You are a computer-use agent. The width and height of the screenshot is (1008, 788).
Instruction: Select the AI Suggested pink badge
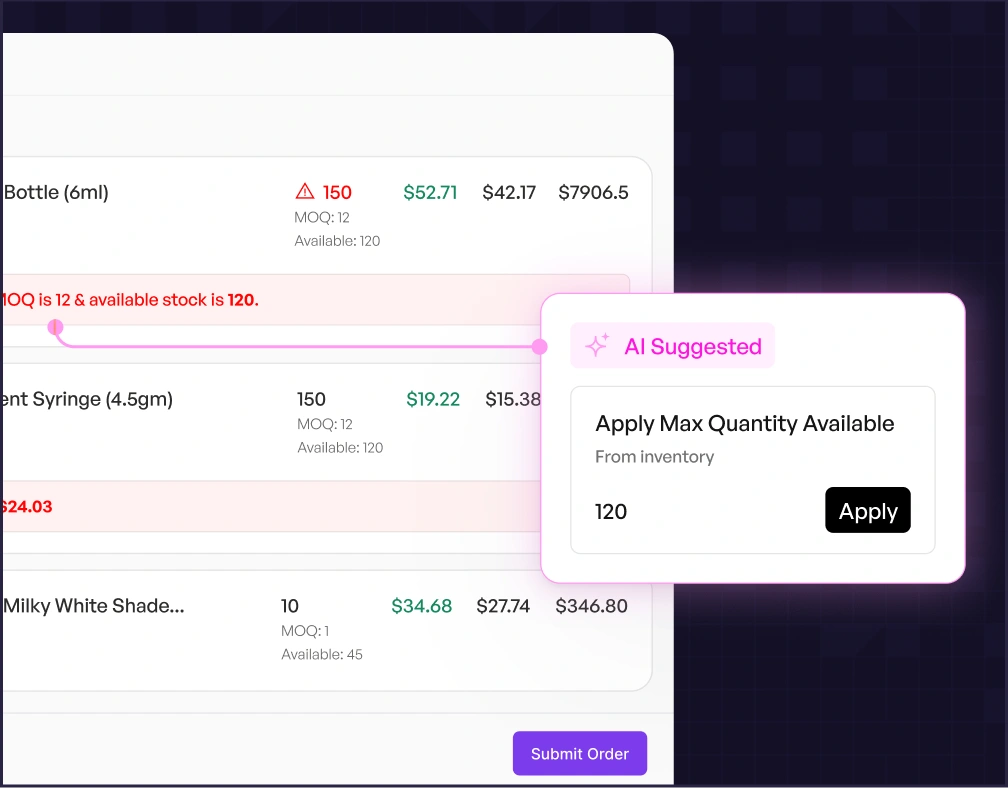[x=672, y=346]
